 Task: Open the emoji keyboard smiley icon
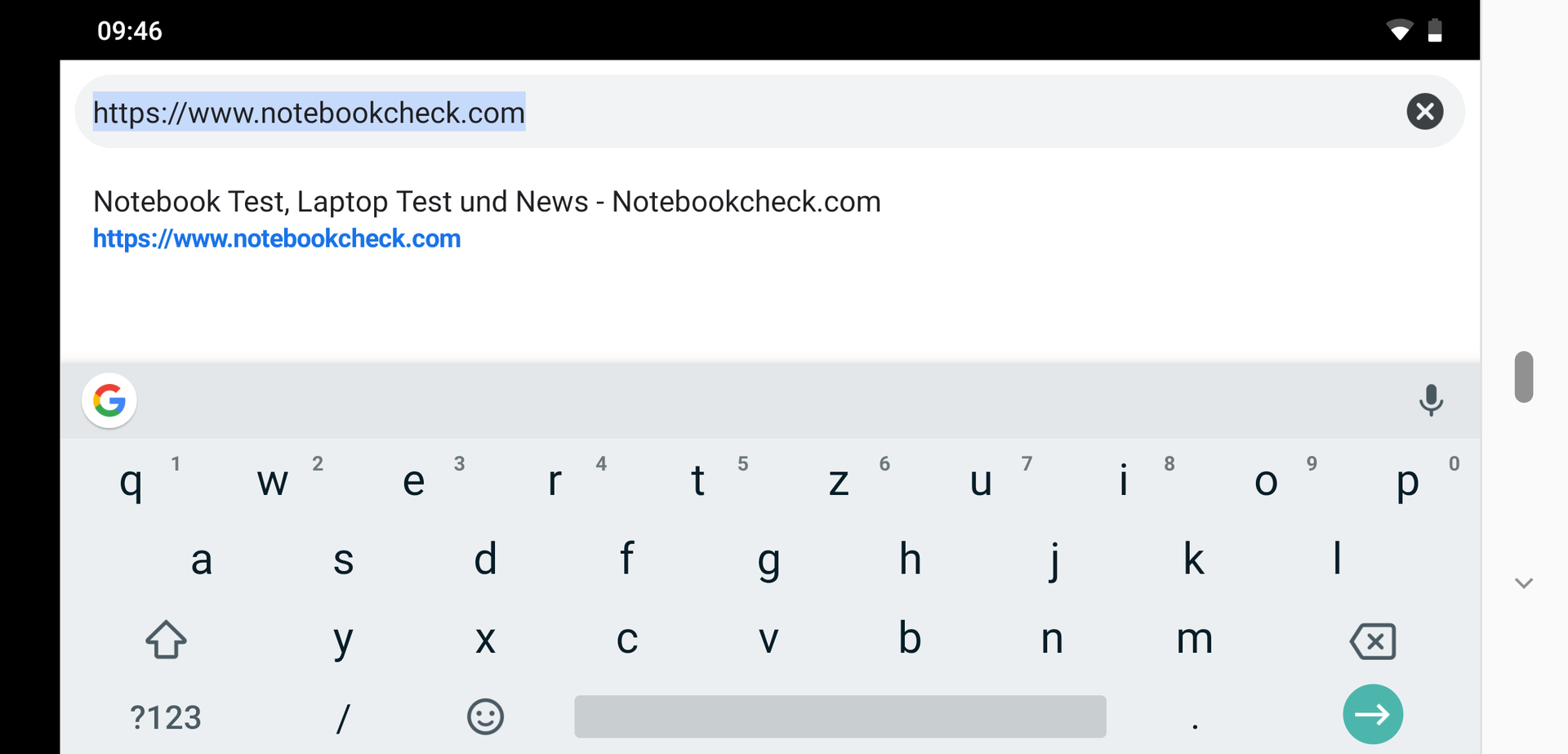coord(485,716)
